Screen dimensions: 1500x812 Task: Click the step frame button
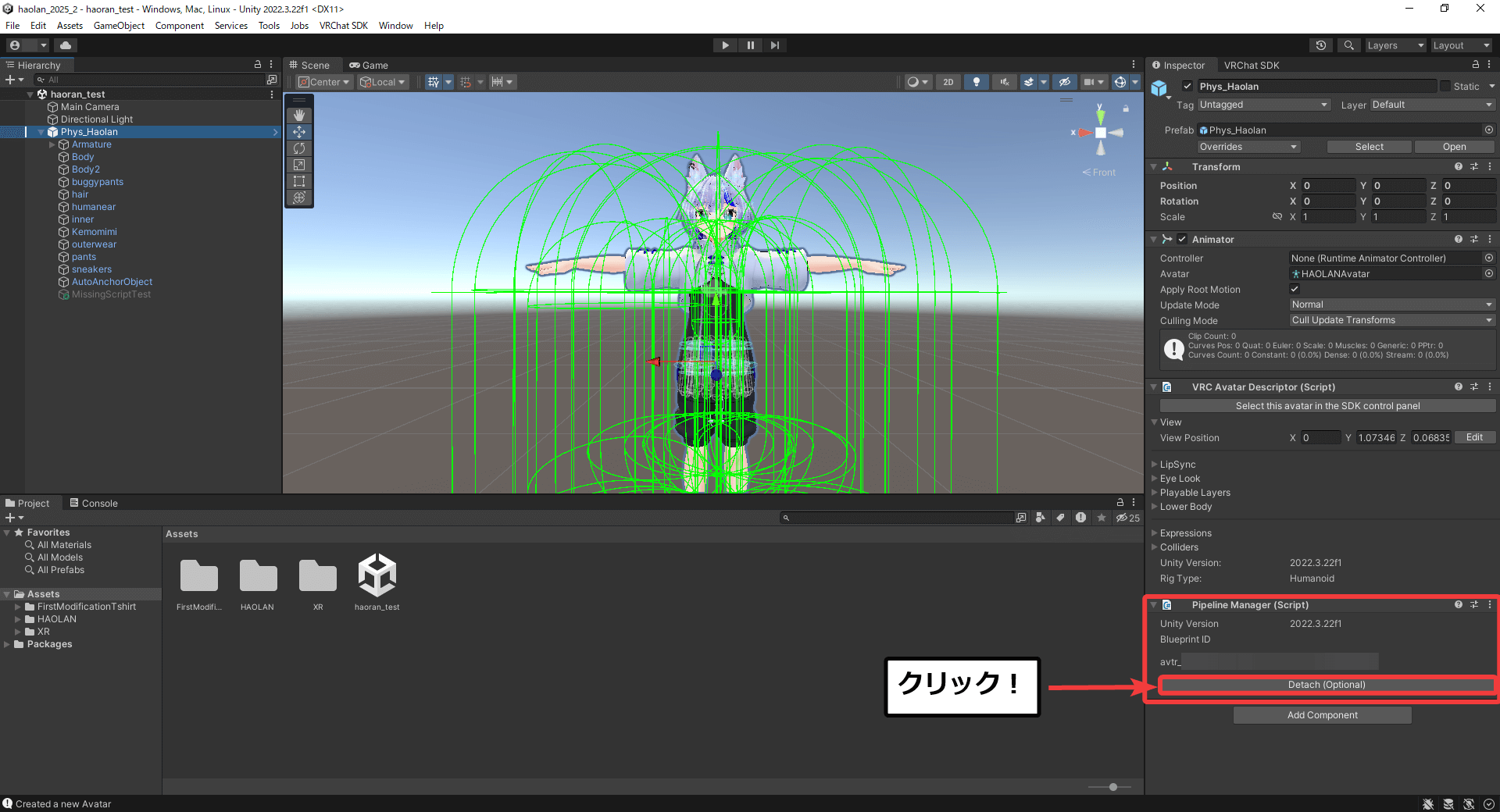(774, 45)
